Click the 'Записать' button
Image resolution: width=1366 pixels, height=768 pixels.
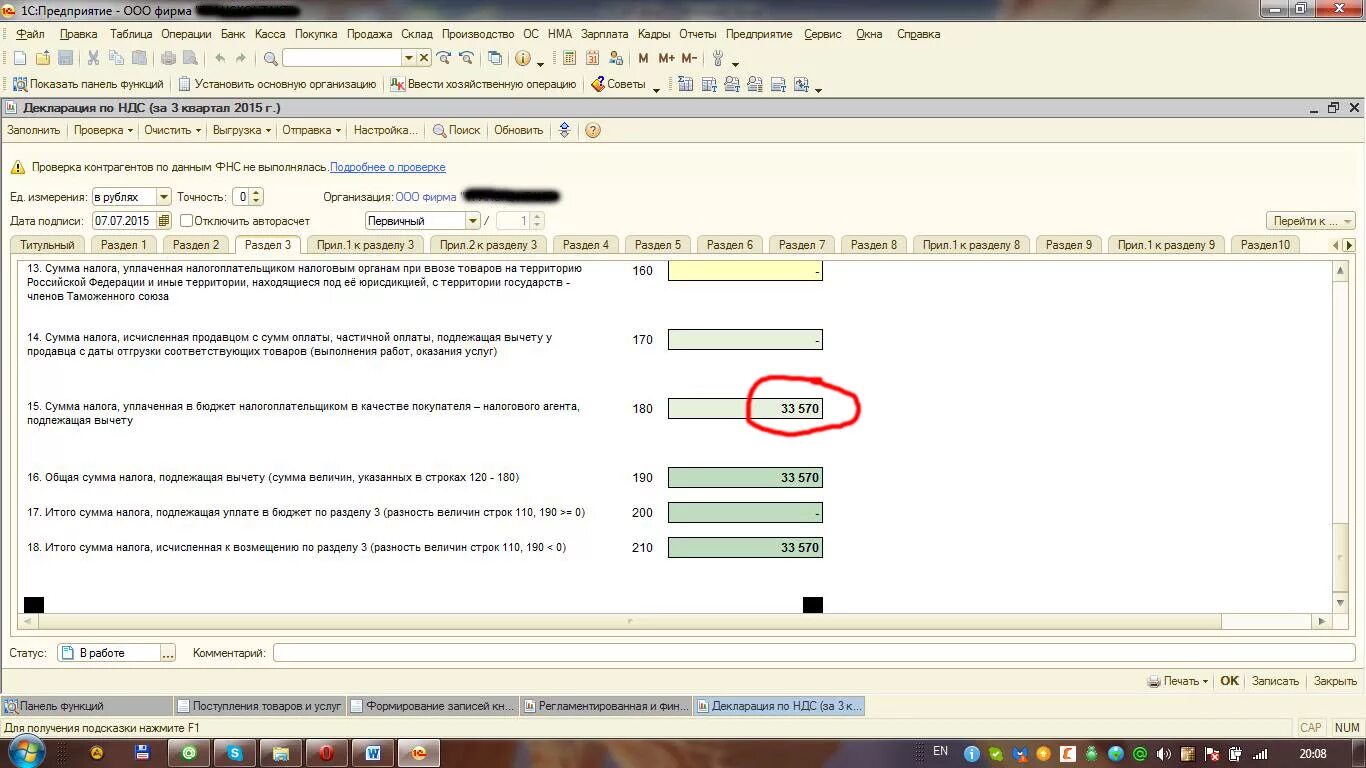point(1275,681)
